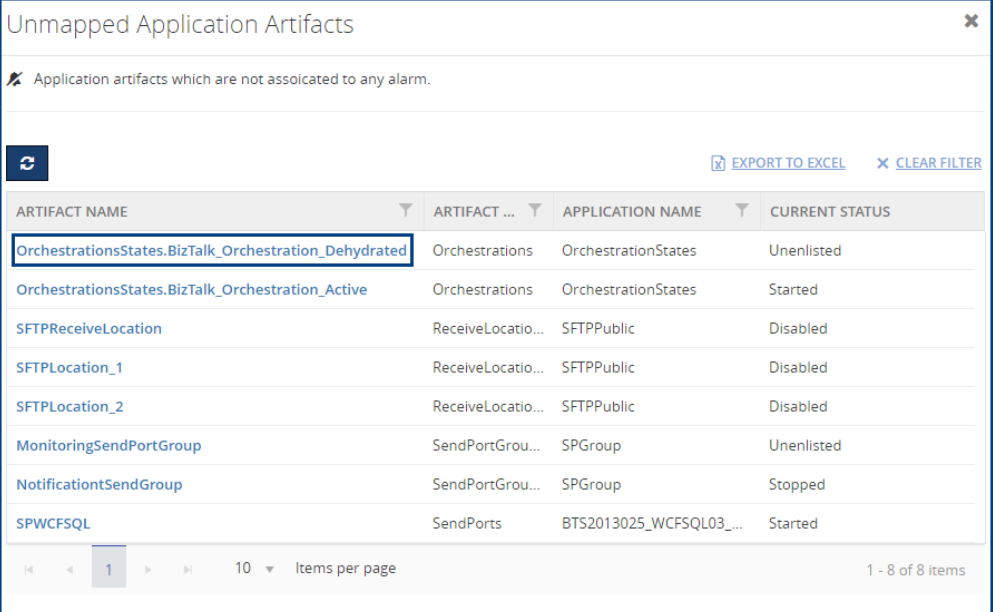Open the Artifact Type column filter
This screenshot has height=612, width=993.
click(535, 210)
